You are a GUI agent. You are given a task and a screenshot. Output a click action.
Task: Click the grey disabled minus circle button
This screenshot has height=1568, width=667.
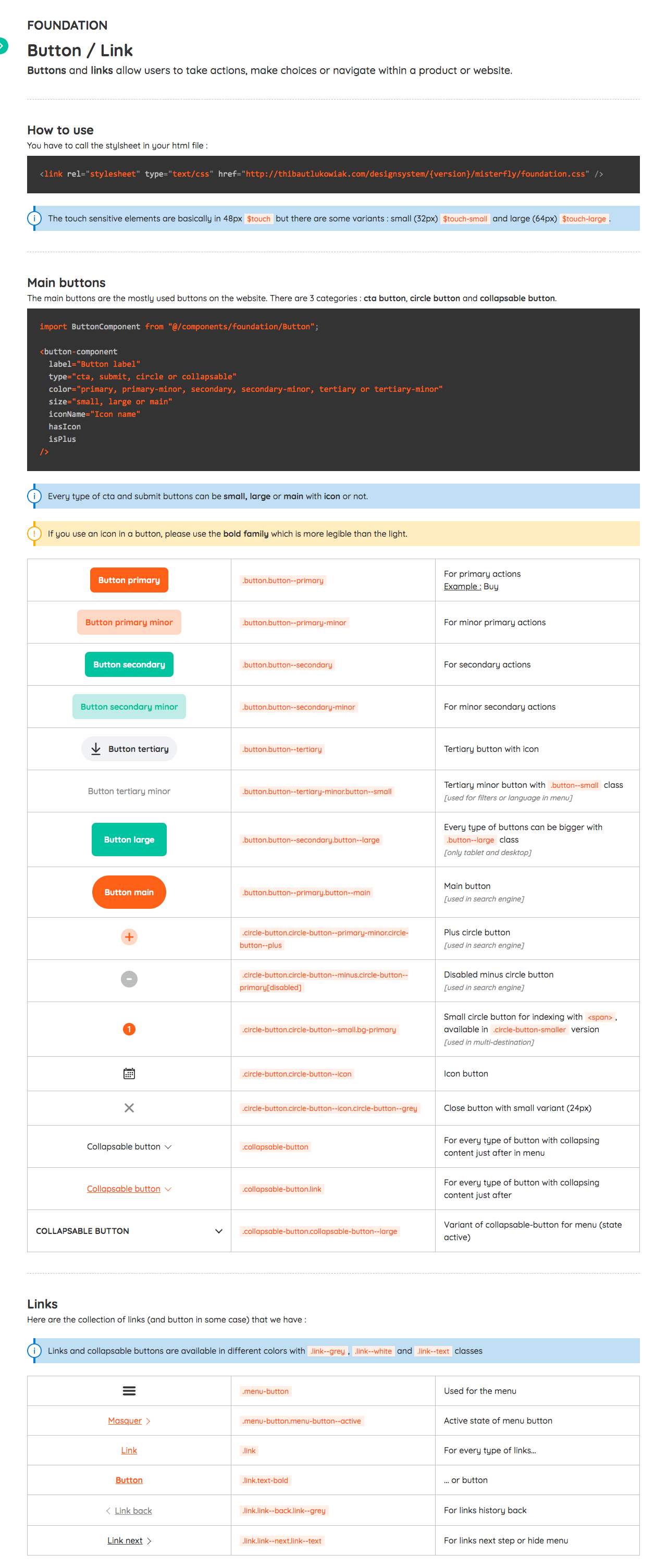129,979
